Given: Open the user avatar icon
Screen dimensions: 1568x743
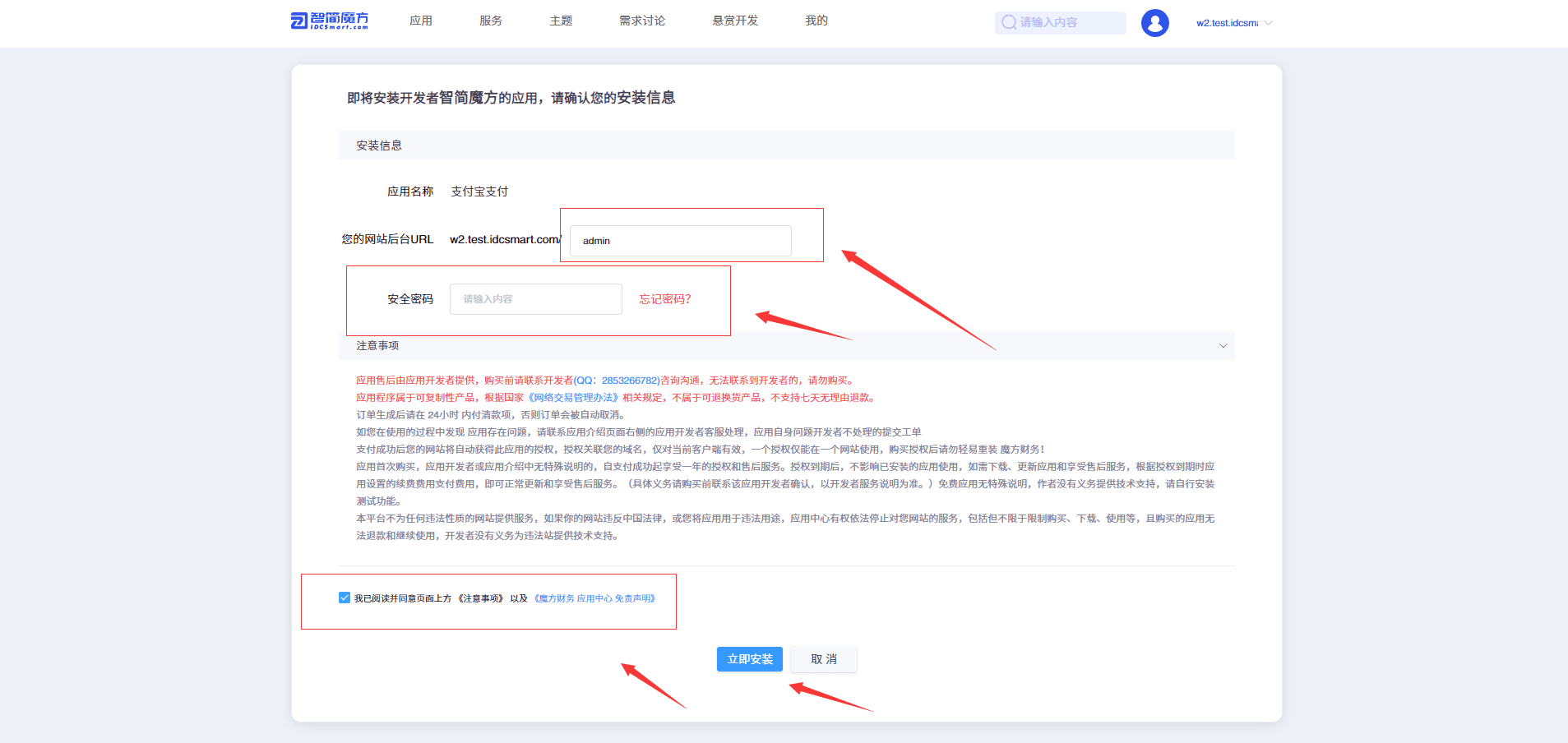Looking at the screenshot, I should pos(1154,22).
